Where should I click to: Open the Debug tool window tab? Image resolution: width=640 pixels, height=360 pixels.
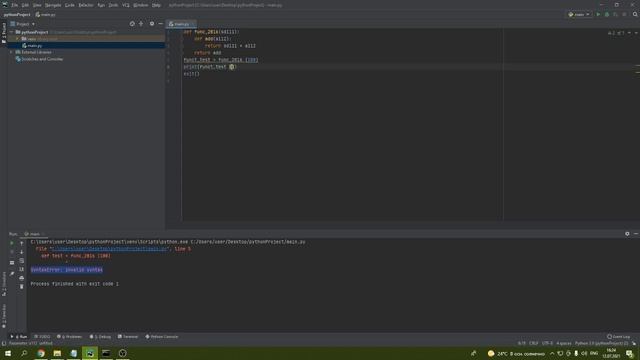(100, 337)
